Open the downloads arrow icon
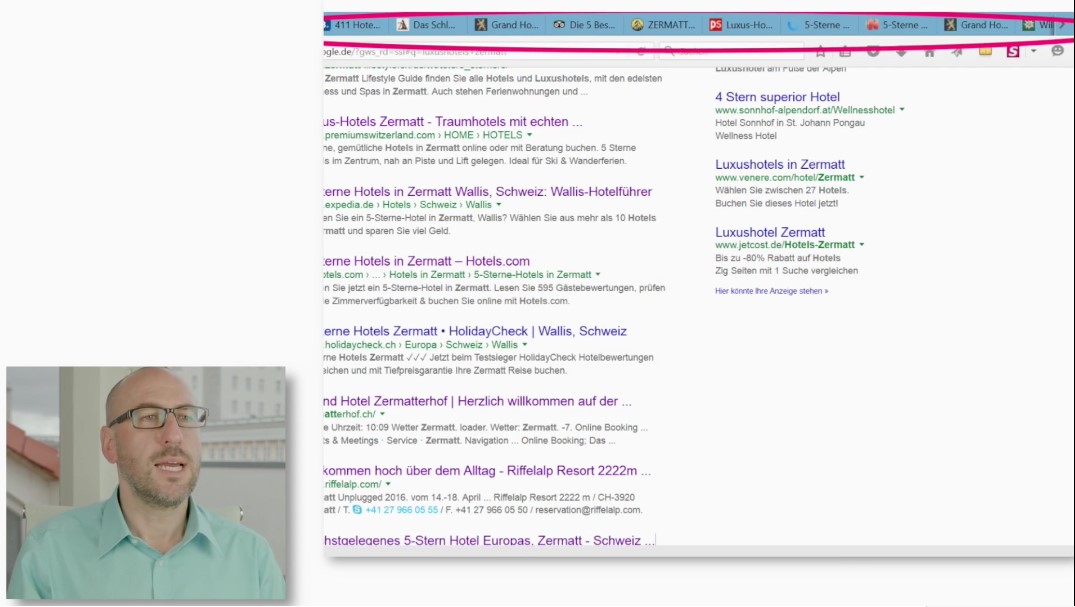Image resolution: width=1075 pixels, height=607 pixels. 901,52
